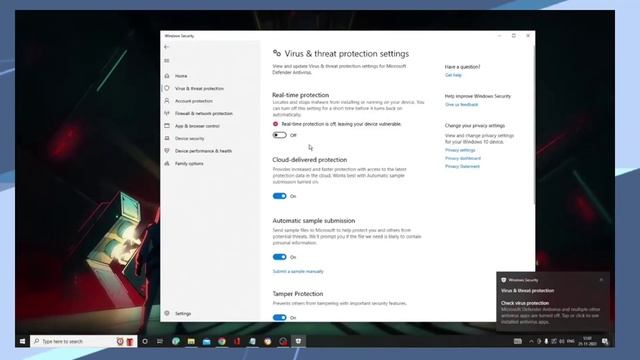Open the Windows Start menu
Viewport: 640px width, 360px height.
[x=22, y=341]
